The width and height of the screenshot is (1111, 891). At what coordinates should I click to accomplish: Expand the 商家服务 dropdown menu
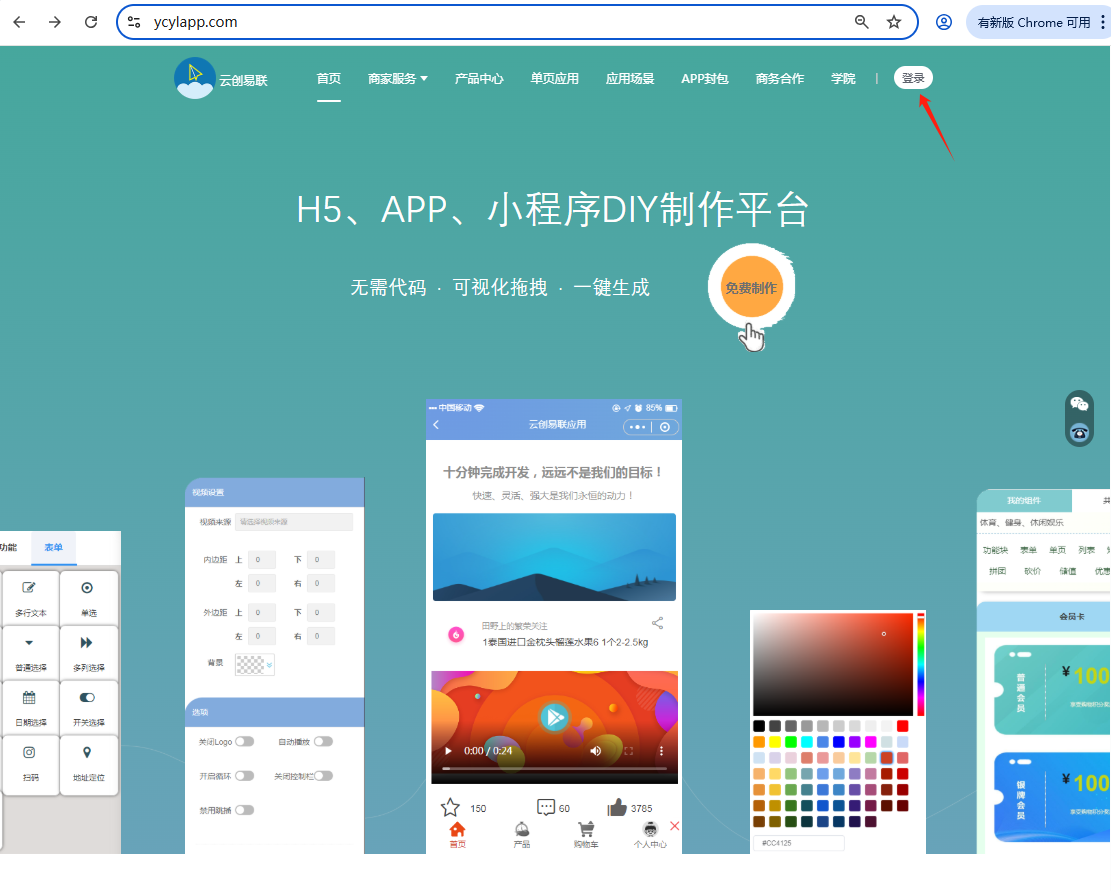tap(397, 79)
